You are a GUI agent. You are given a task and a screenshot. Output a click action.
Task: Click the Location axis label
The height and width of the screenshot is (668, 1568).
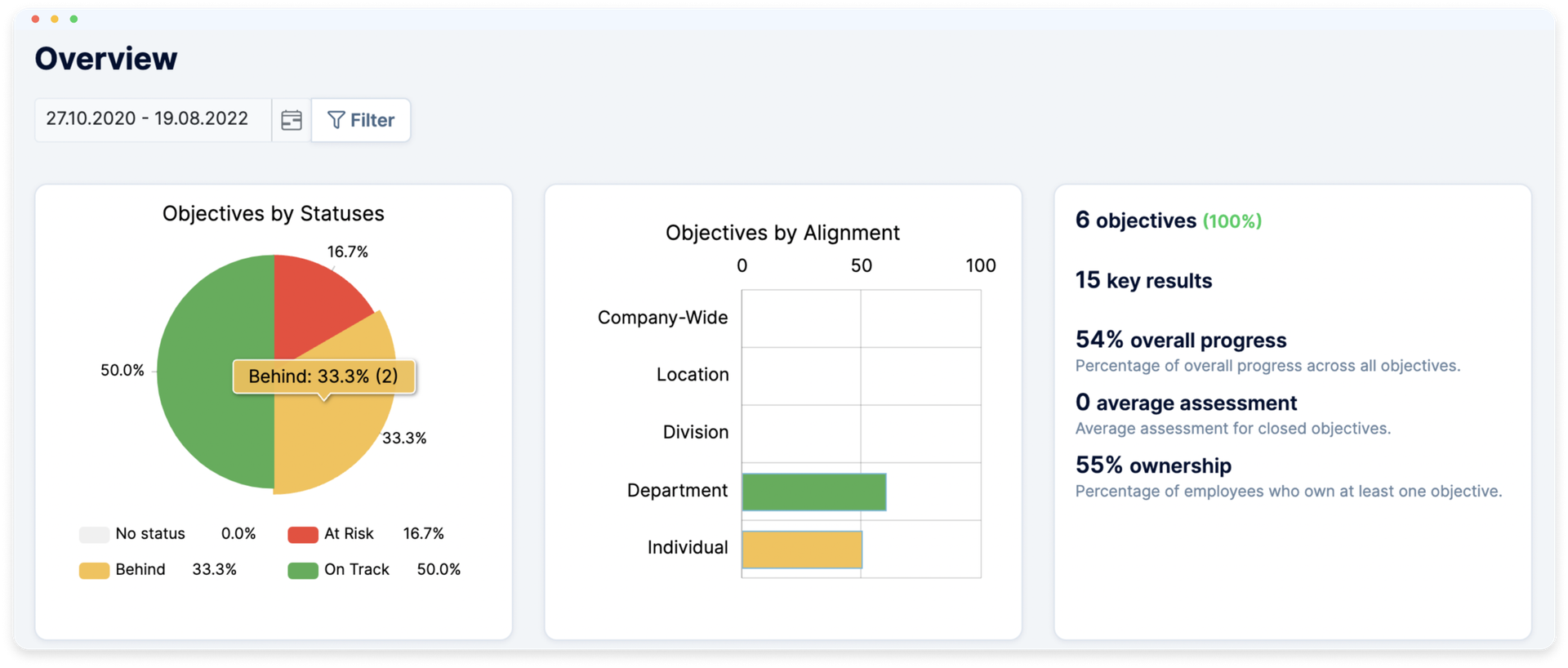click(x=693, y=375)
